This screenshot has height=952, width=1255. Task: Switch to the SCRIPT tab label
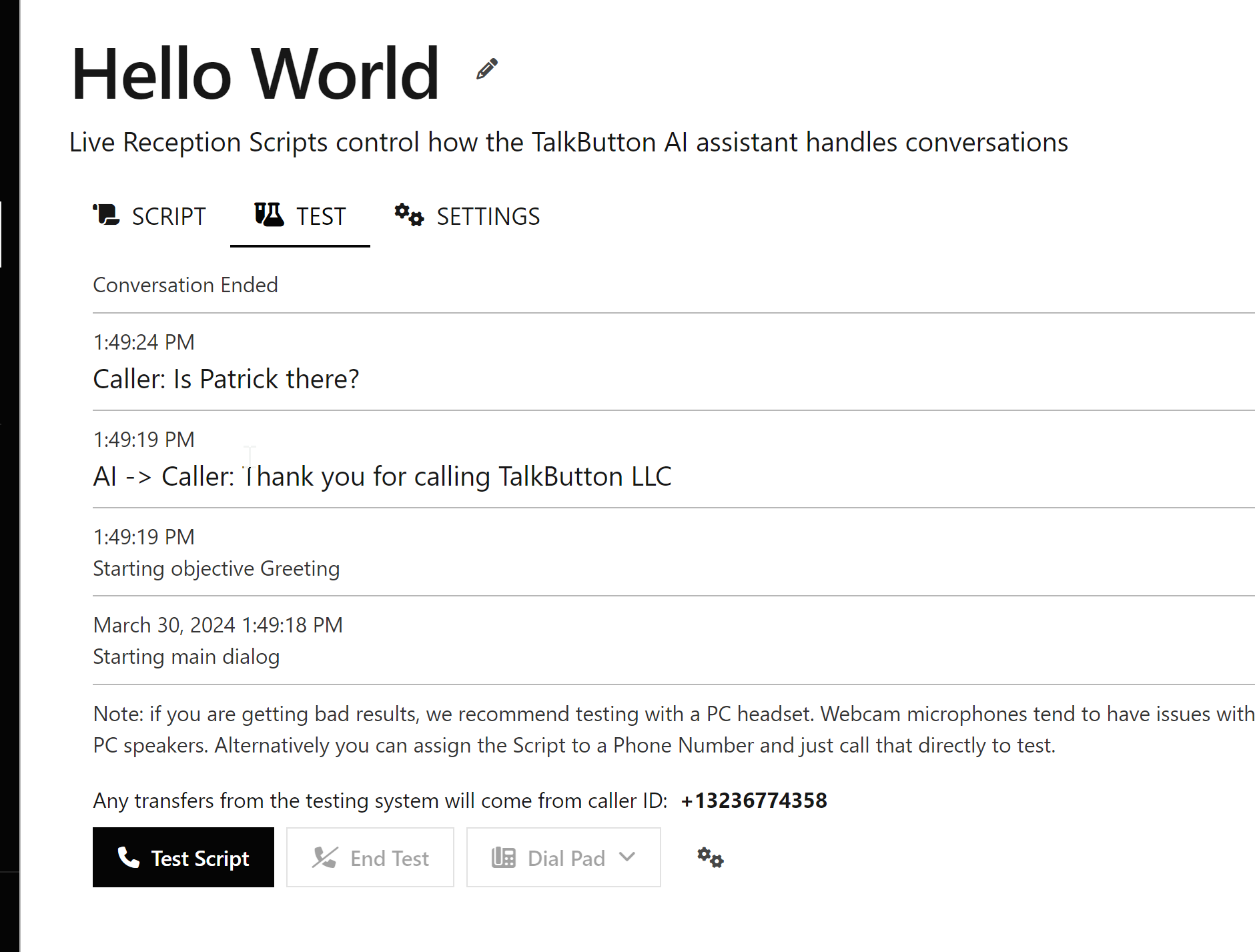[x=168, y=217]
